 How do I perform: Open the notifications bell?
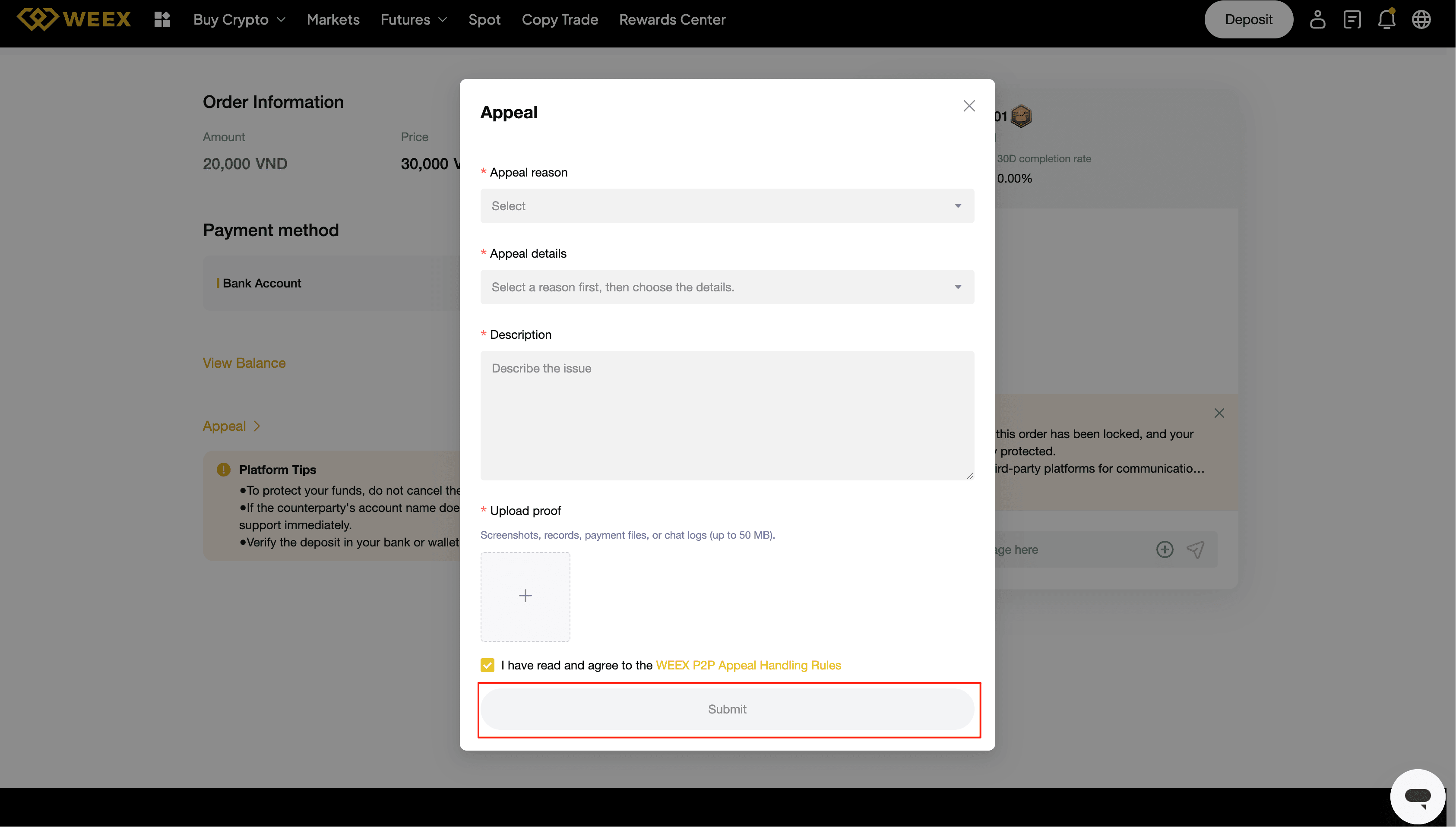coord(1386,19)
